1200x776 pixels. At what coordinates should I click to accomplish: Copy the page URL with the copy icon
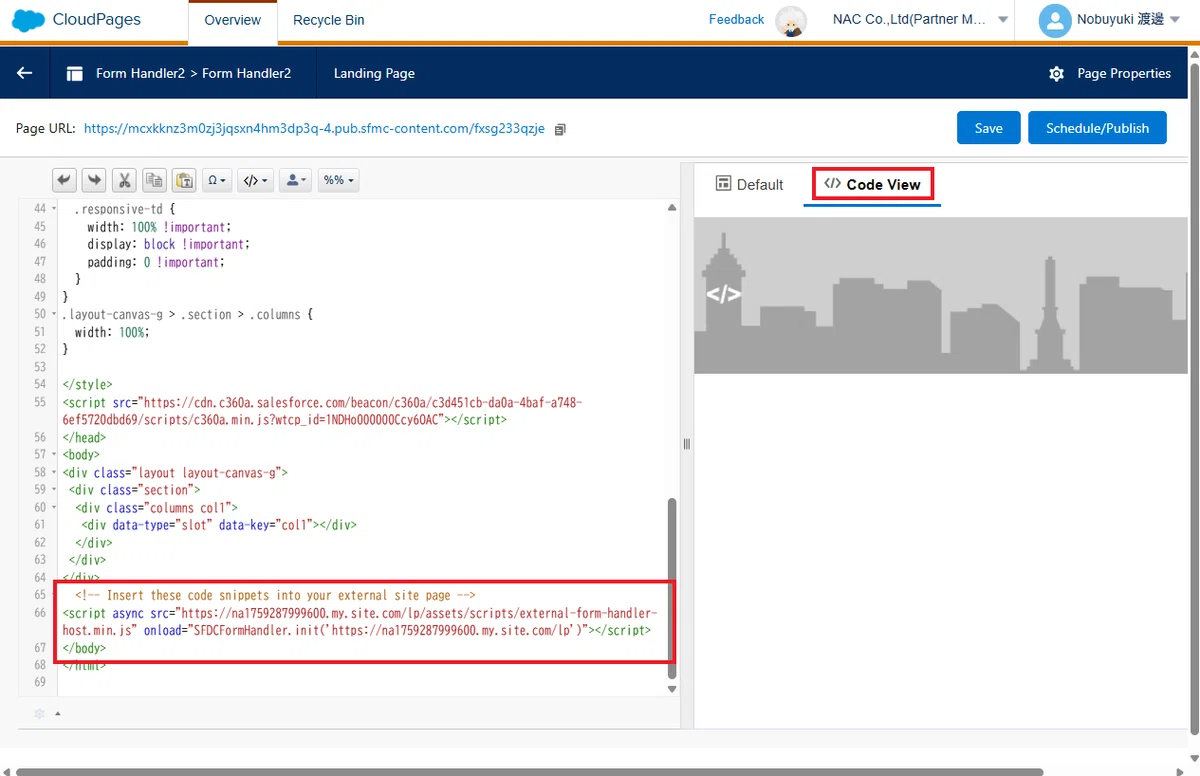(x=560, y=129)
